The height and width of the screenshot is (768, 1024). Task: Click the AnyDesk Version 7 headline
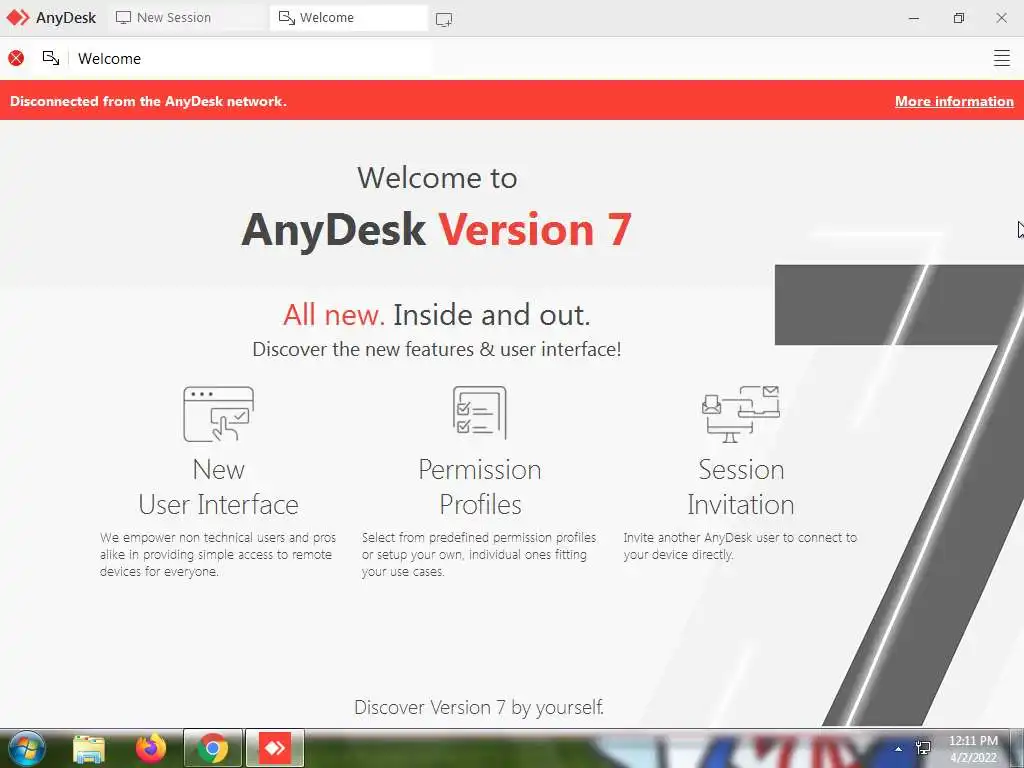point(436,230)
